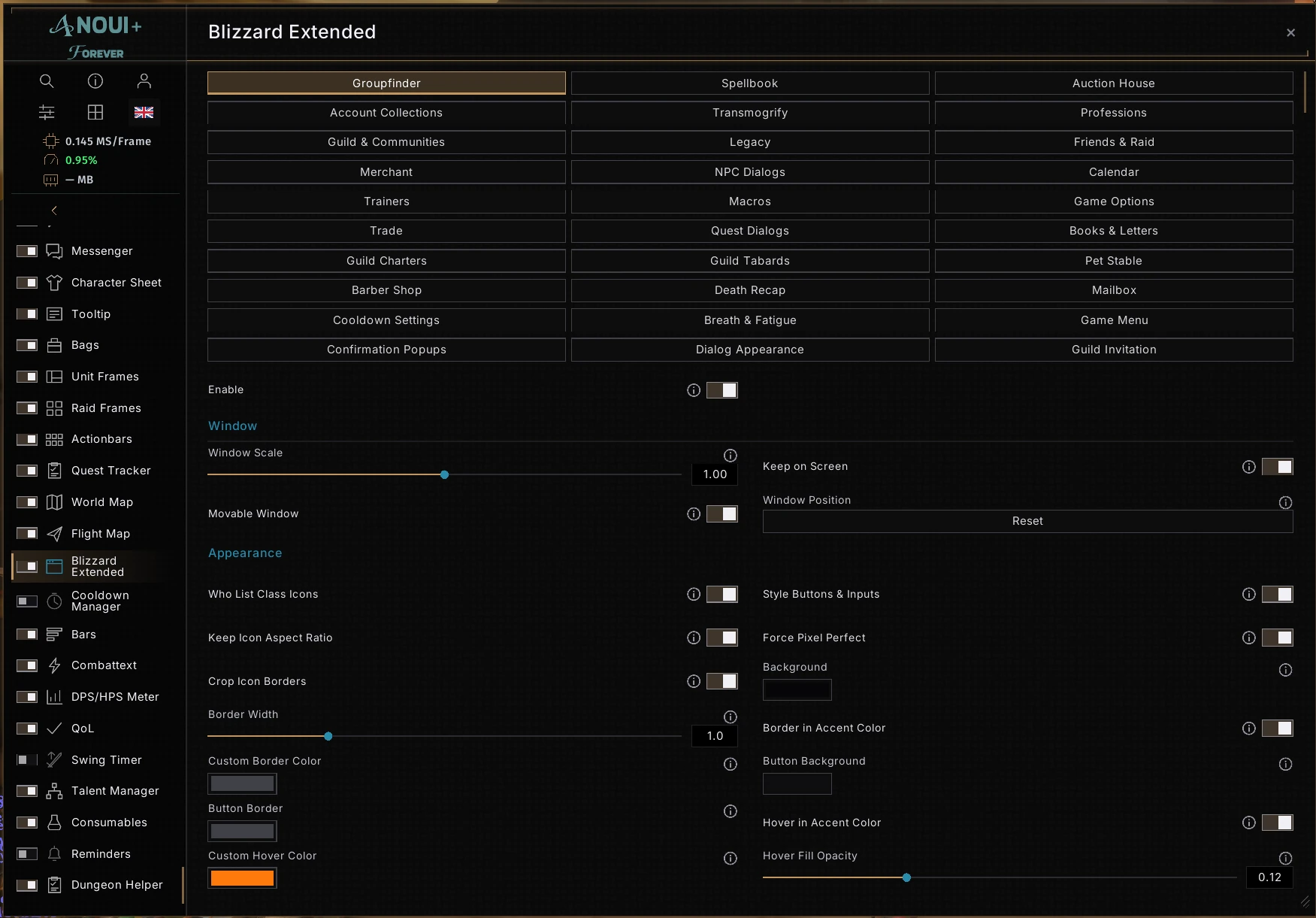
Task: Switch to the Spellbook tab
Action: point(750,83)
